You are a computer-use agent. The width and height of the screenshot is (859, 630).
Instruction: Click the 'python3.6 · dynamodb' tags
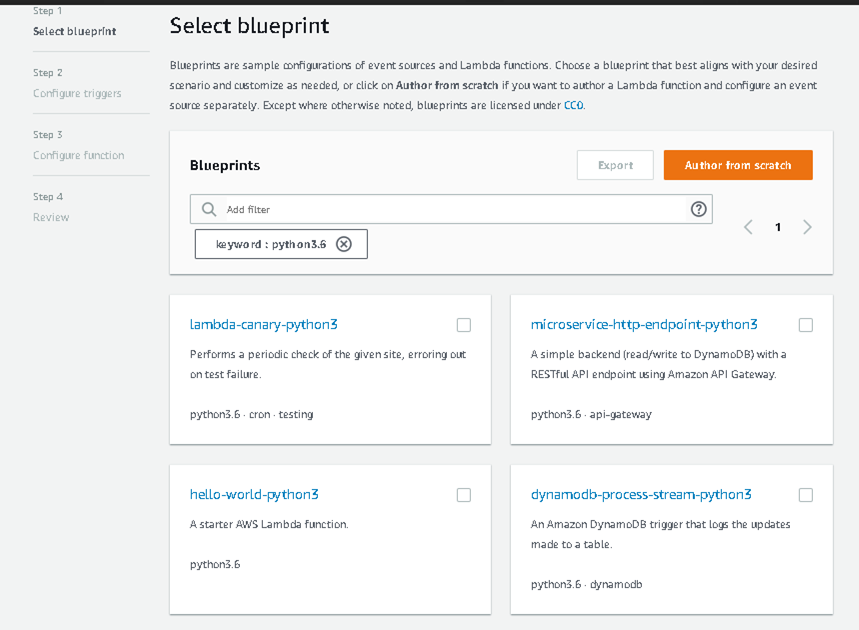(586, 584)
